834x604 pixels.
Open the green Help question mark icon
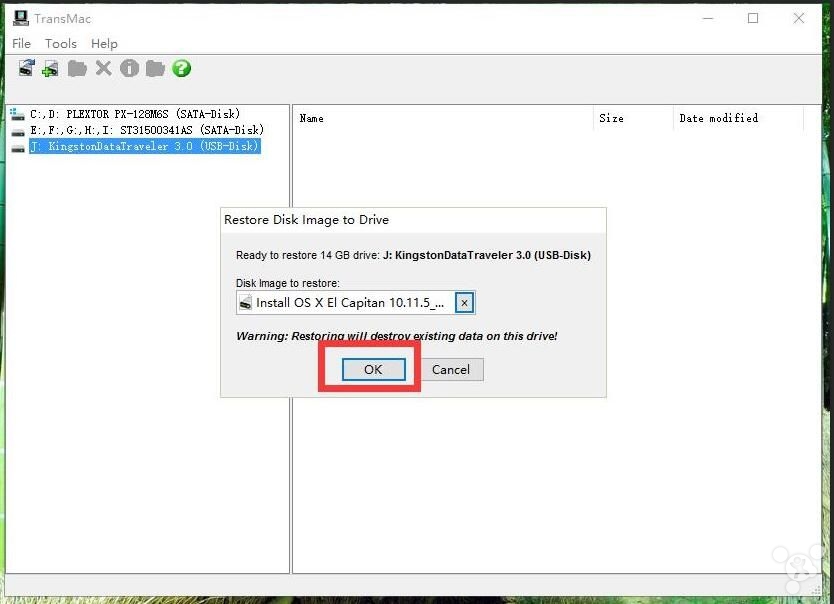pos(181,68)
